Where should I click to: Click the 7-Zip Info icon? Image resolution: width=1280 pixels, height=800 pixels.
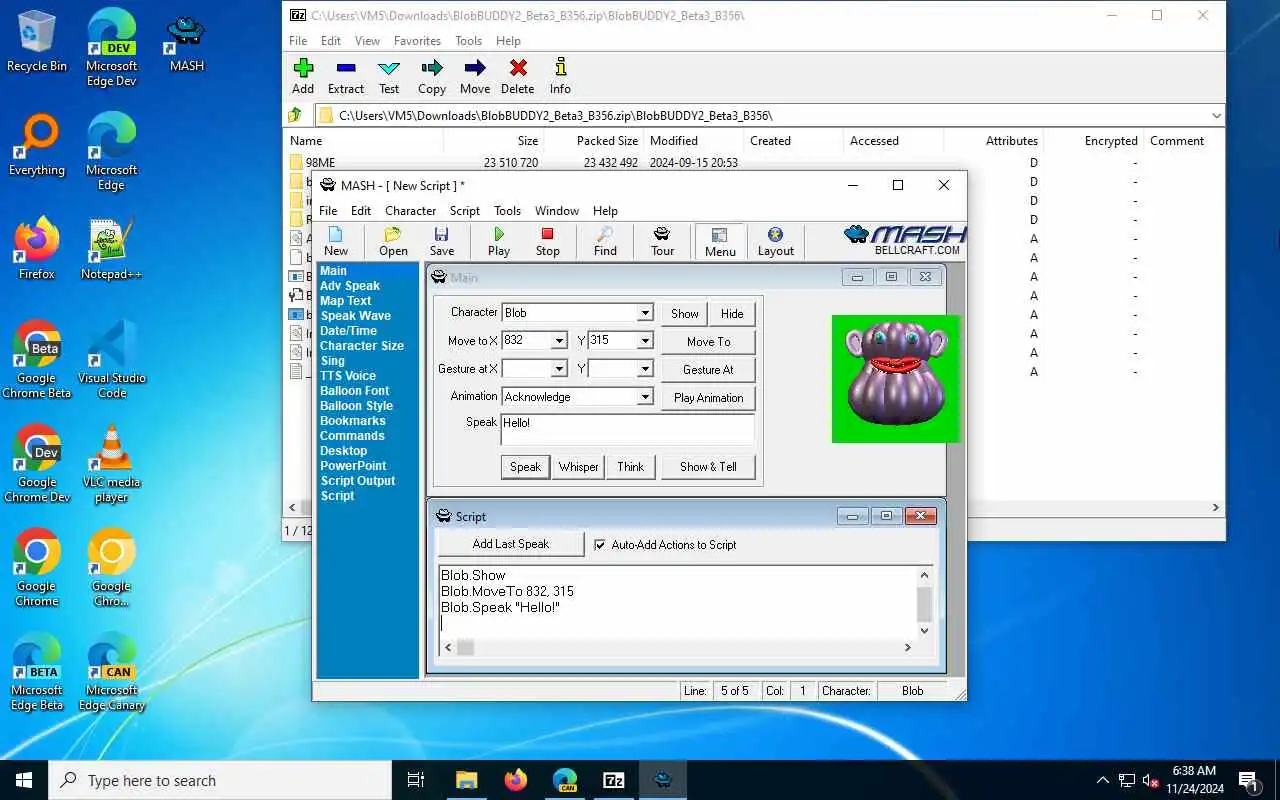coord(560,77)
